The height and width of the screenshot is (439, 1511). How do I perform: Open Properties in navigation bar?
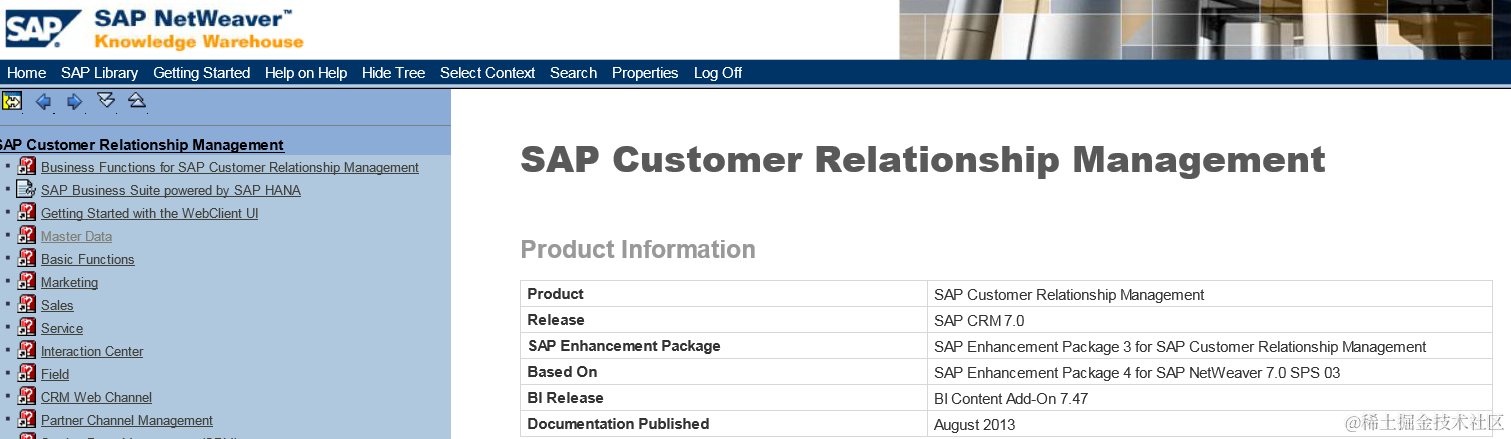tap(645, 73)
